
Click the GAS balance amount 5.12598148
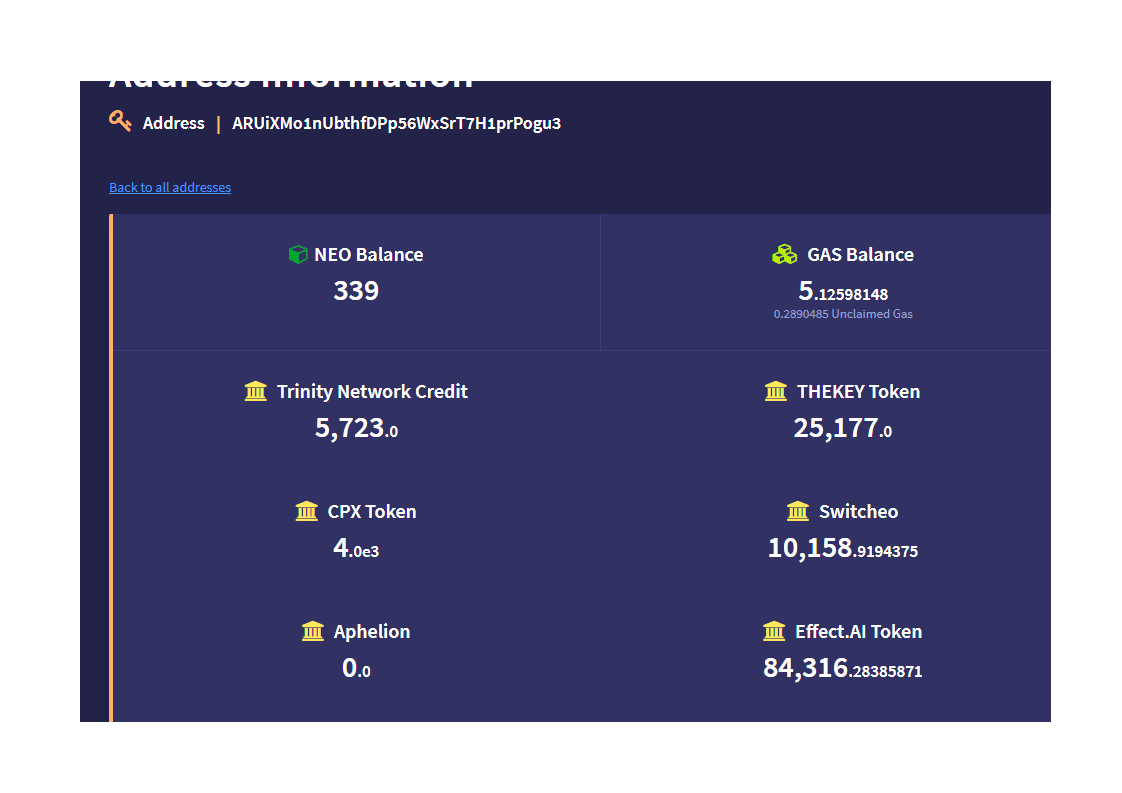point(843,292)
